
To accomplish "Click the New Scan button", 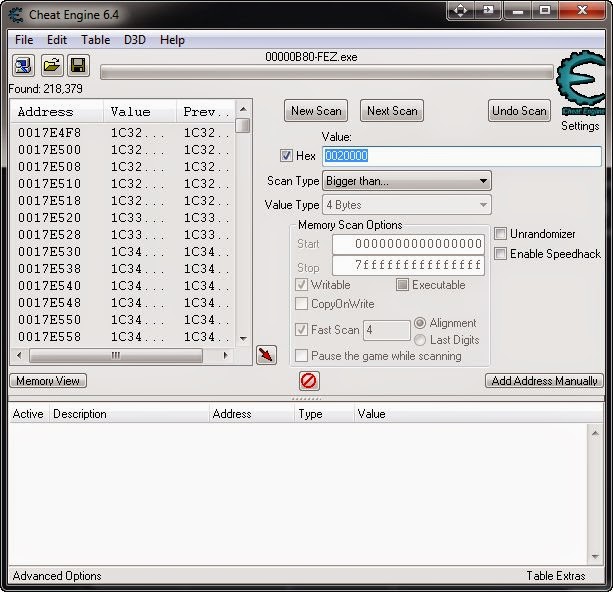I will [316, 111].
